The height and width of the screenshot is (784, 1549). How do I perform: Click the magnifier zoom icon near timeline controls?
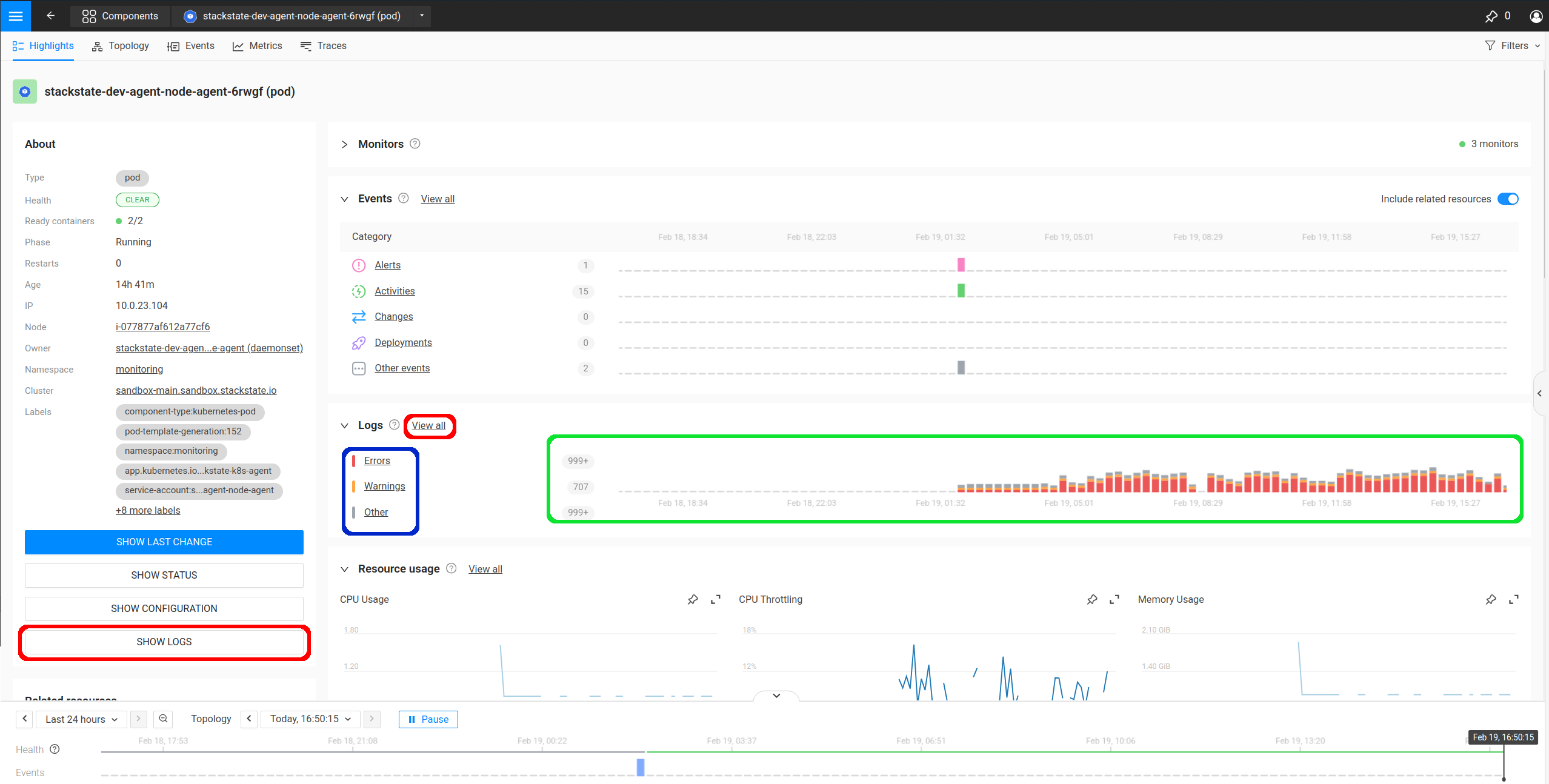(163, 719)
